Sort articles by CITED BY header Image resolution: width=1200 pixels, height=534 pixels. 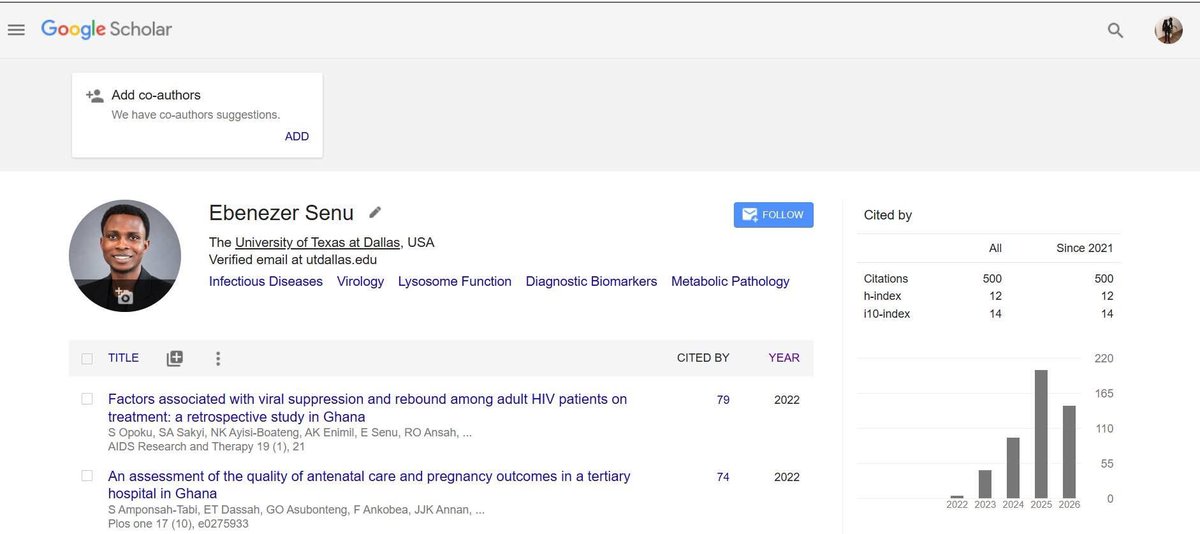click(x=703, y=358)
